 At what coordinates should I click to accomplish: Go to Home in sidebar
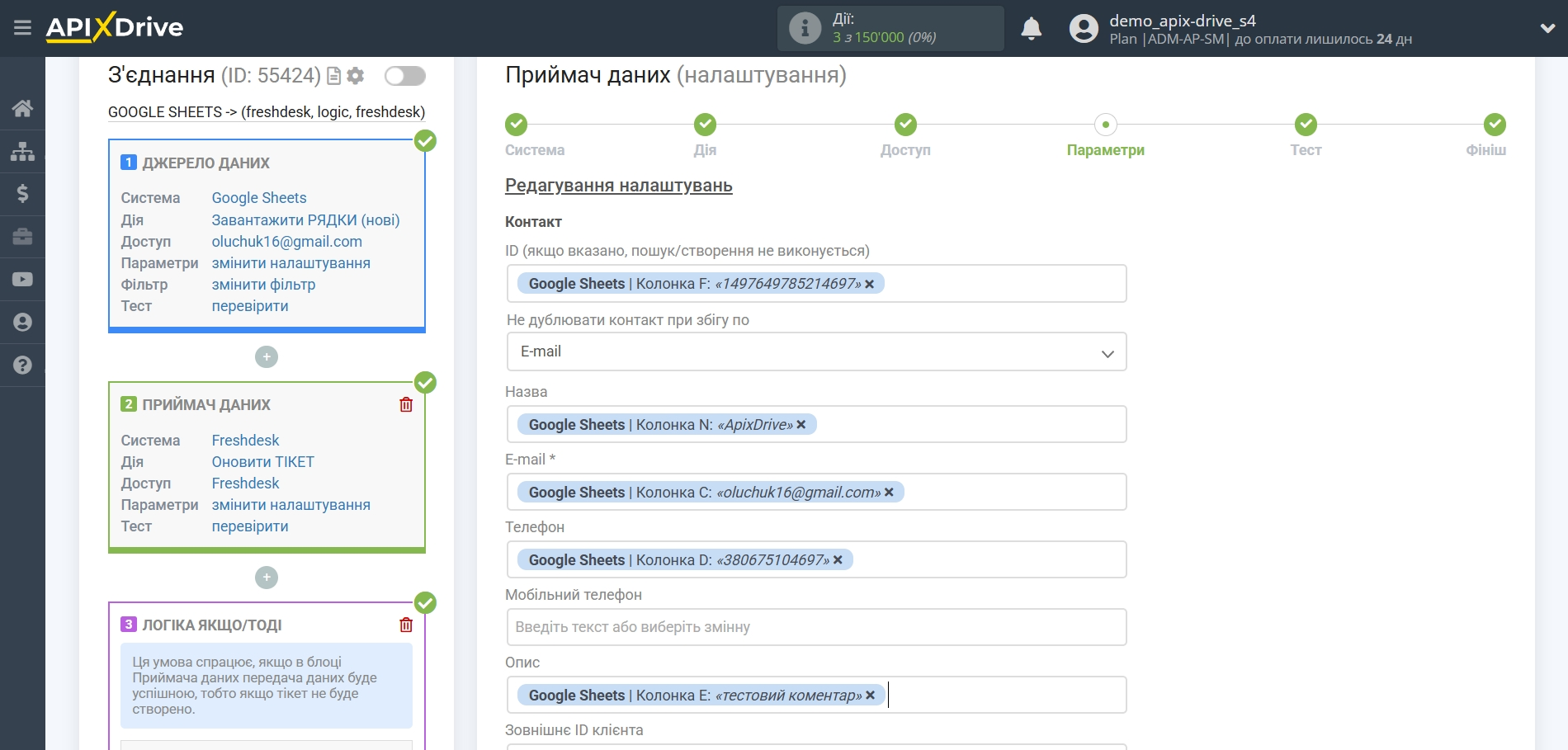(22, 108)
